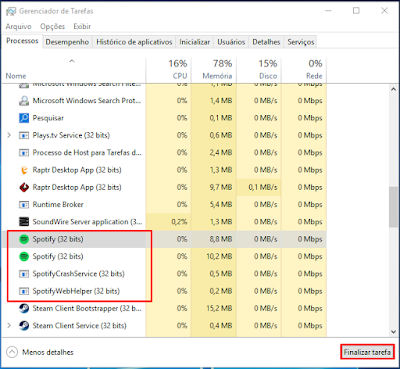Screen dimensions: 400x369
Task: Select the SpotifyCrashService (32 bits) row
Action: [x=164, y=274]
